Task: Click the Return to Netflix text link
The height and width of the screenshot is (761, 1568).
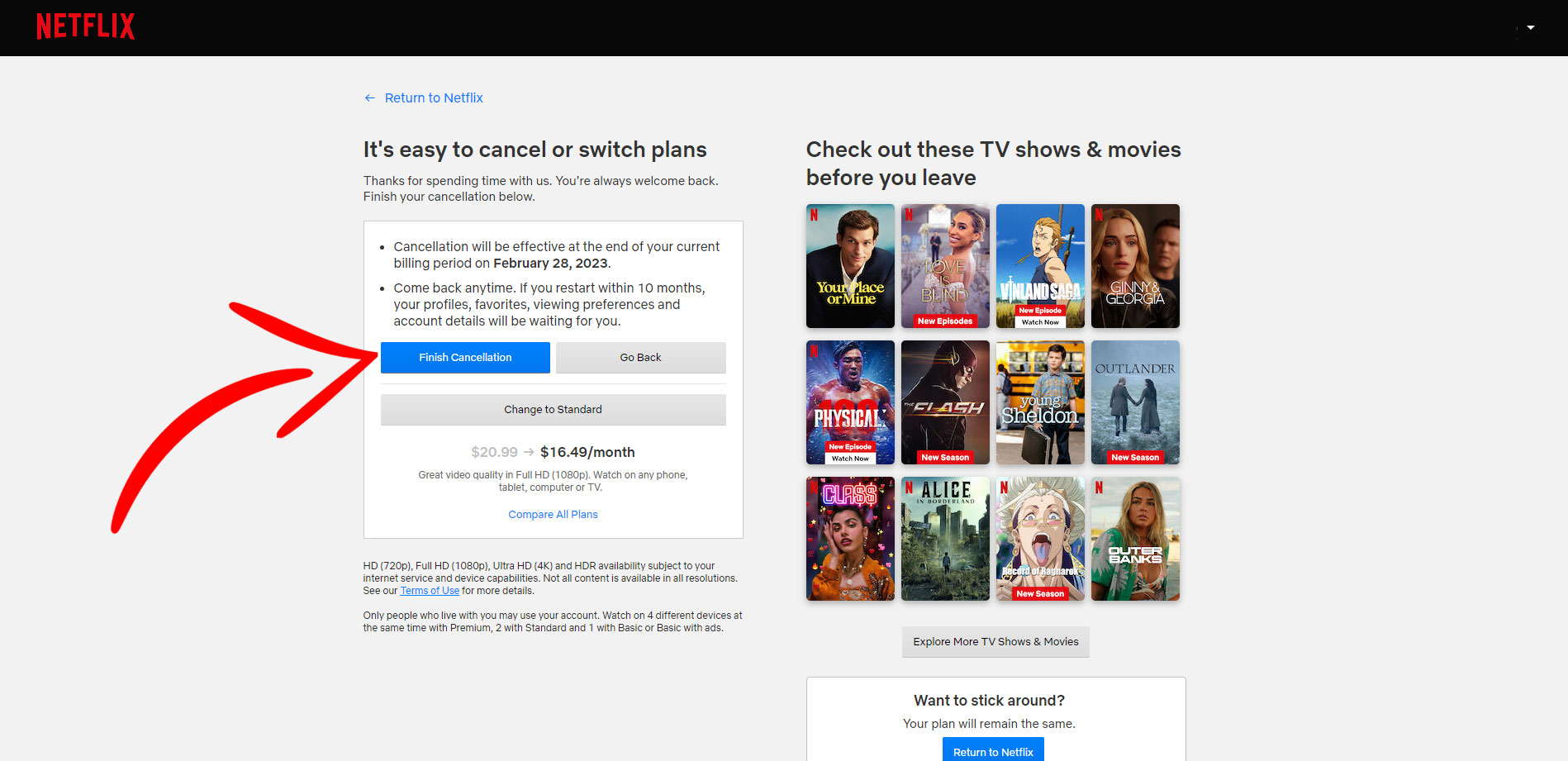Action: [434, 98]
